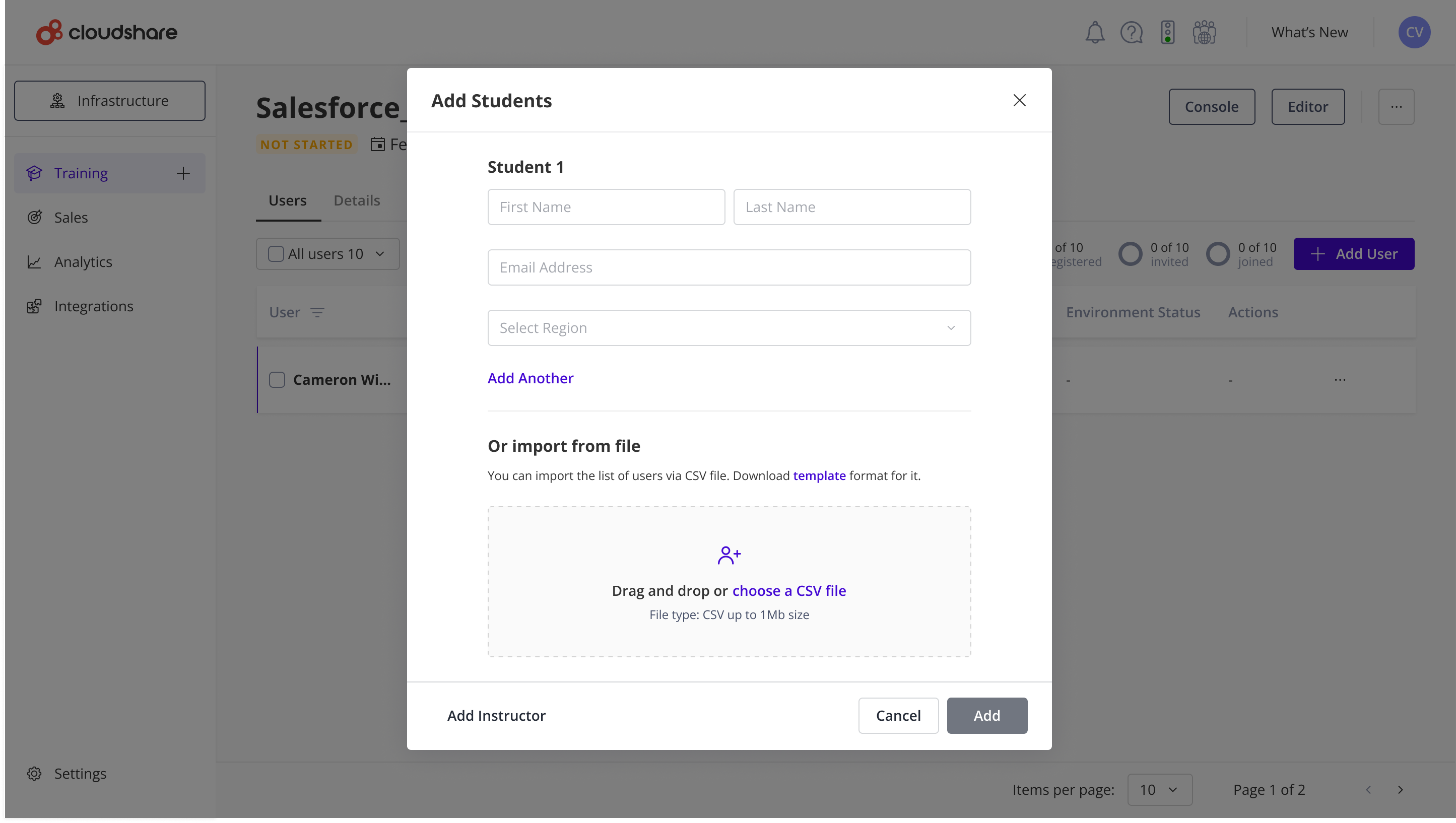Open the CV user avatar menu
The height and width of the screenshot is (823, 1456).
coord(1414,32)
